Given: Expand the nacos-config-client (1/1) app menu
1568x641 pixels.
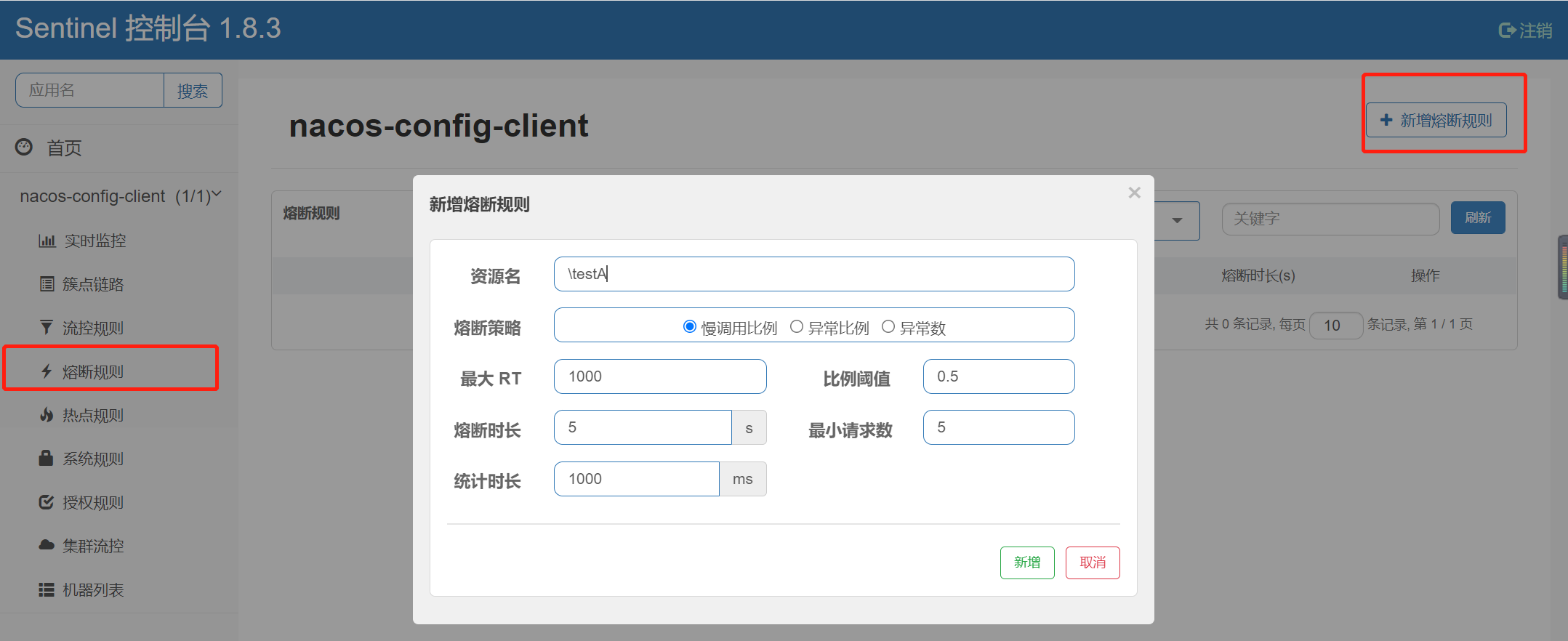Looking at the screenshot, I should [x=120, y=196].
